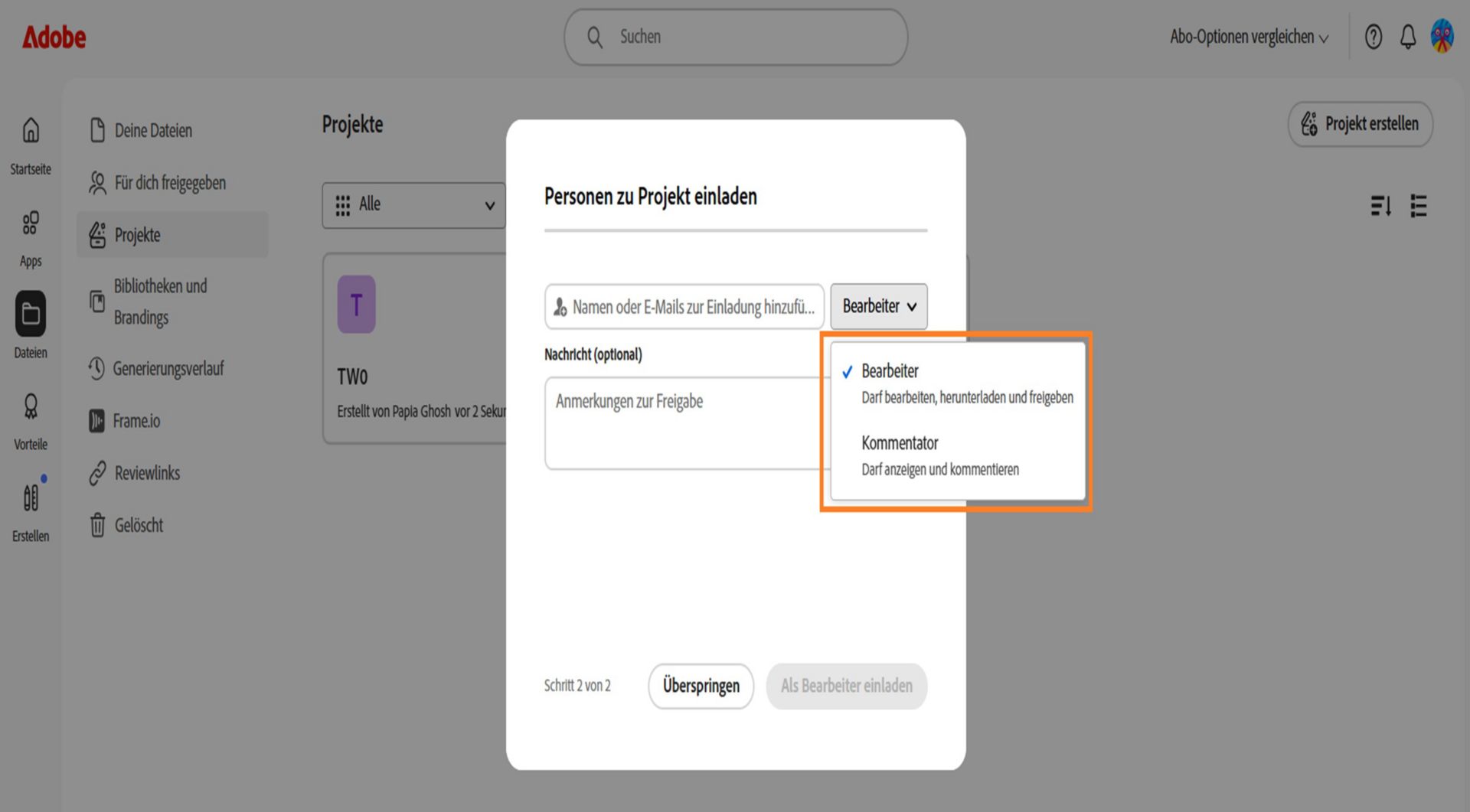Open the sort order icon
Screen dimensions: 1470x812
[1380, 206]
